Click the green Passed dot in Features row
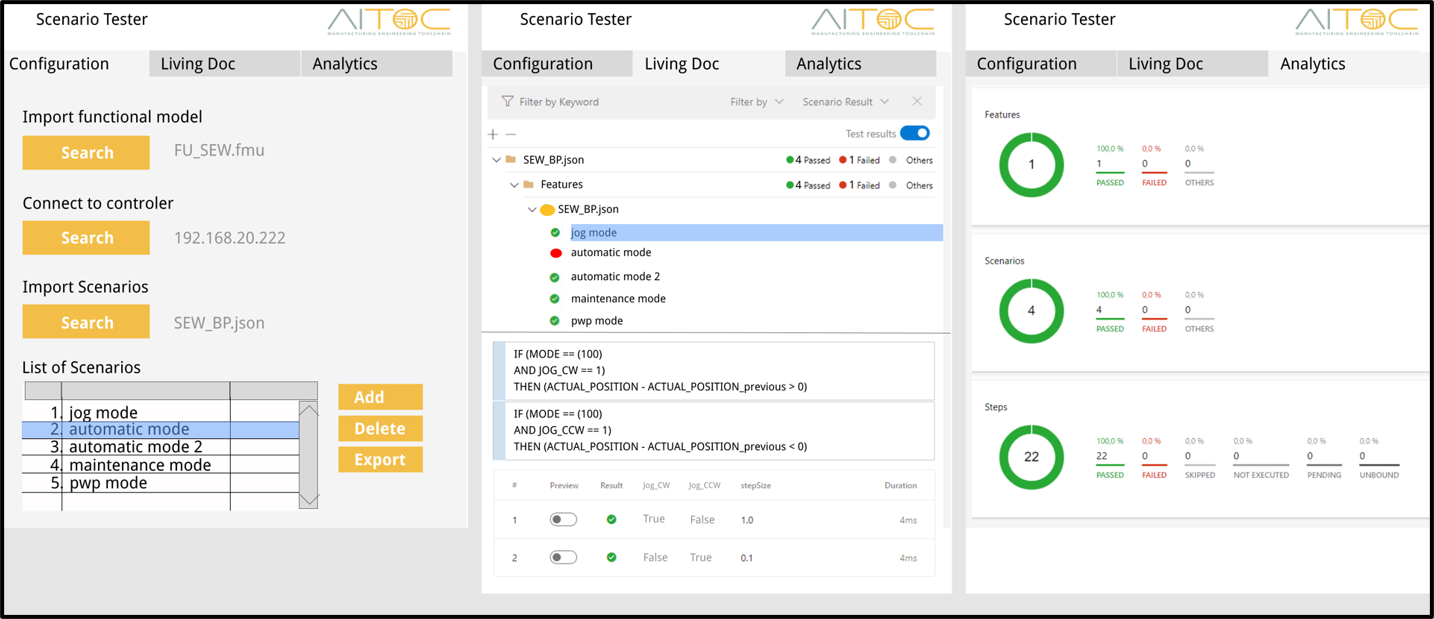 (x=790, y=185)
